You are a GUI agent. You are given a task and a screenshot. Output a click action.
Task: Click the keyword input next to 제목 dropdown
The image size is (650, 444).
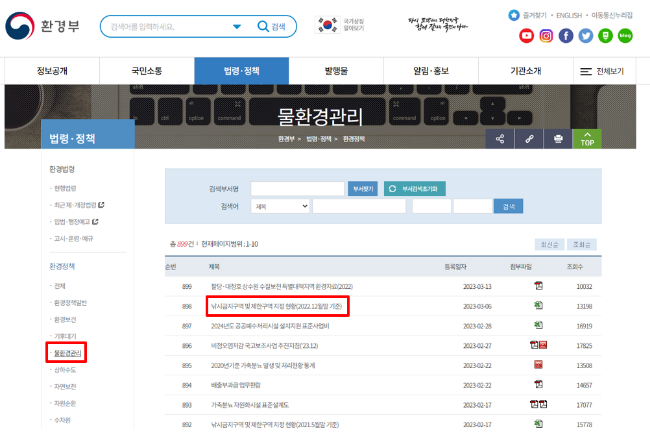[x=359, y=206]
